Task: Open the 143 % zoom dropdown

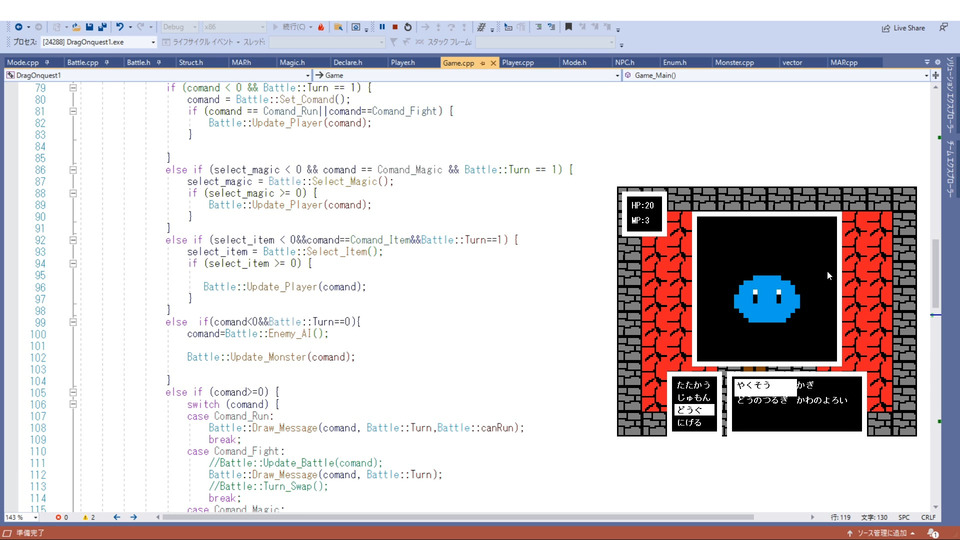Action: [21, 517]
